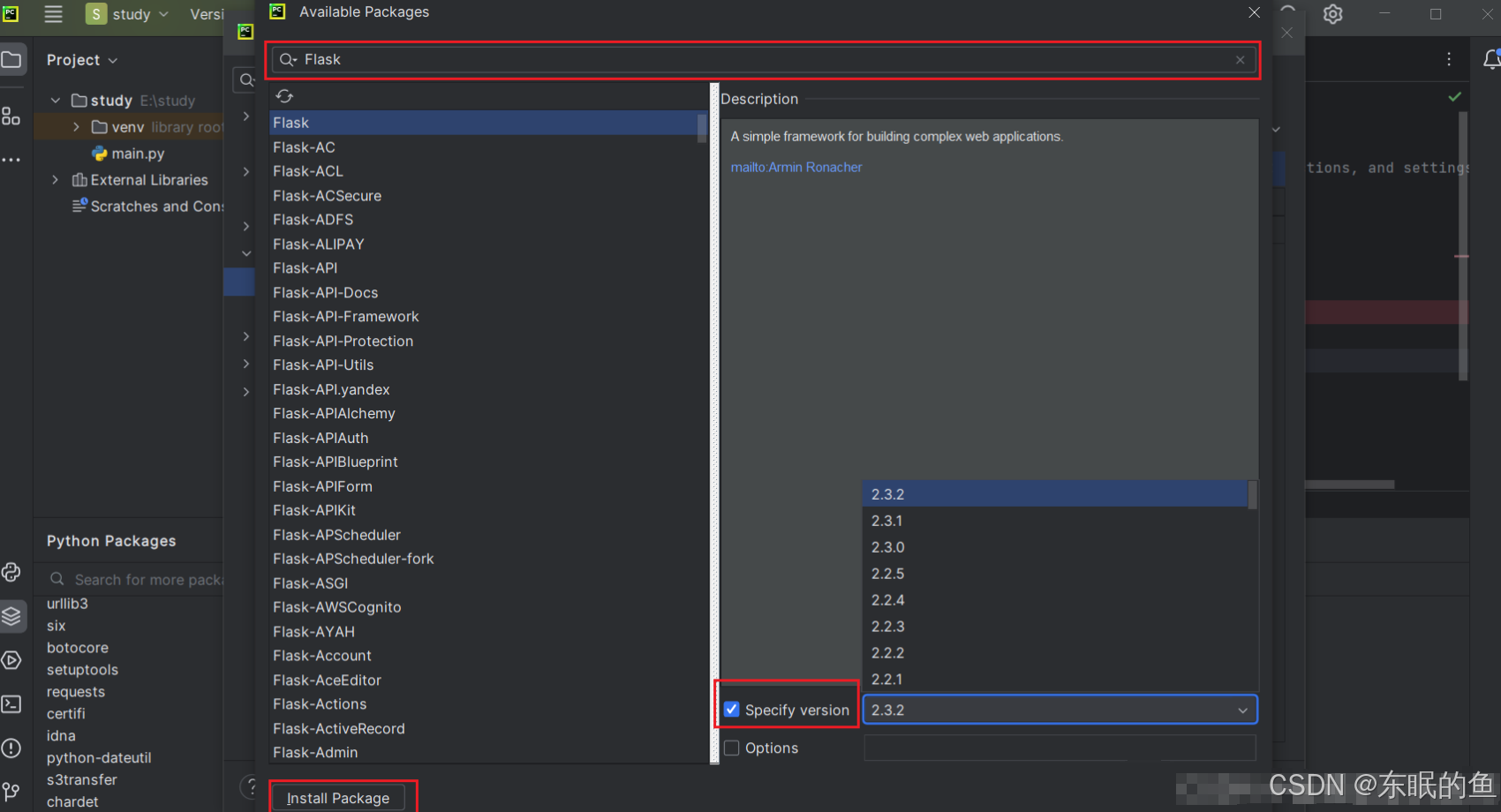Select s3transfer installed package
The width and height of the screenshot is (1501, 812).
point(81,780)
